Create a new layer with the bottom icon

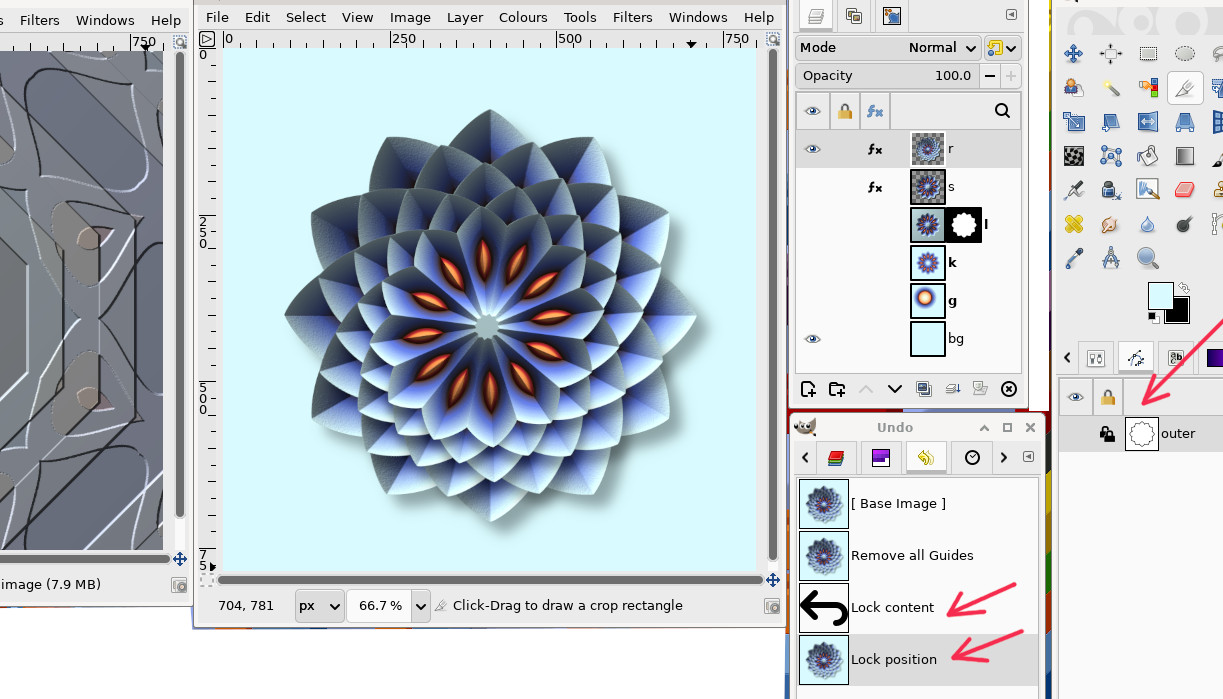(808, 389)
